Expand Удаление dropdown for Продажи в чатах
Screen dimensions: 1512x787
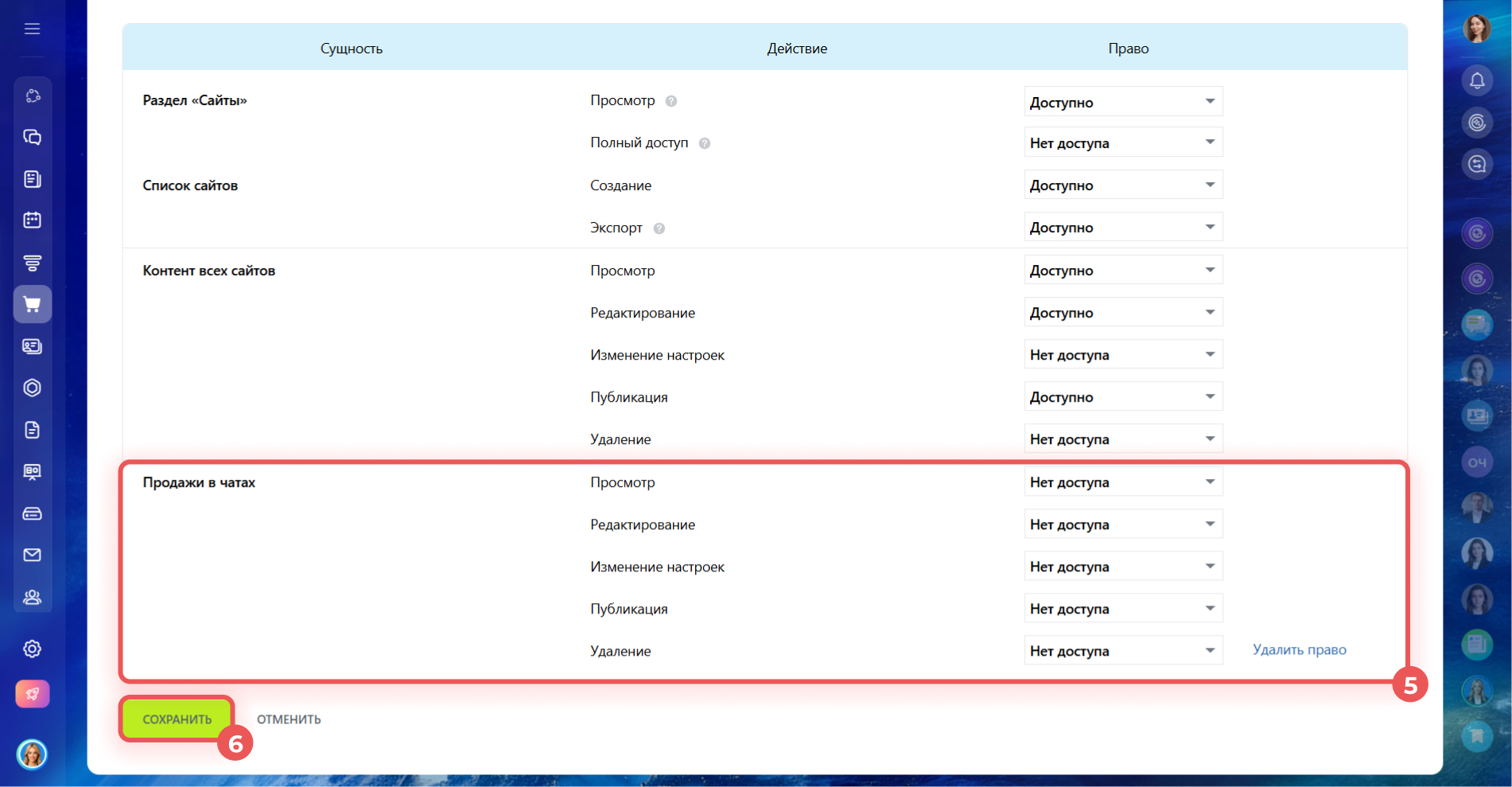pyautogui.click(x=1122, y=651)
